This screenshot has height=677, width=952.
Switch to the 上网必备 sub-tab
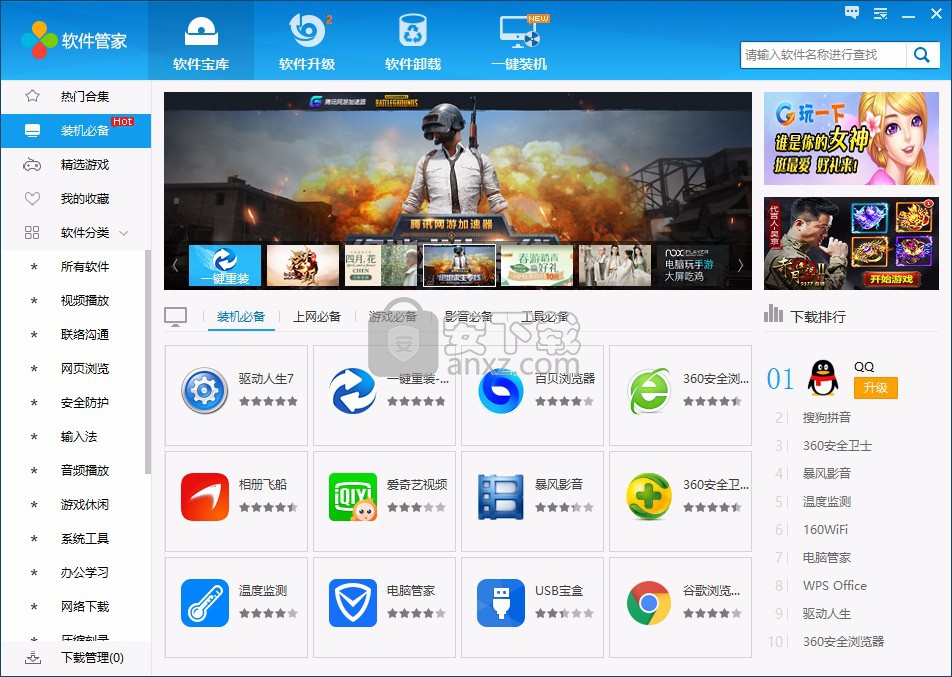(317, 316)
